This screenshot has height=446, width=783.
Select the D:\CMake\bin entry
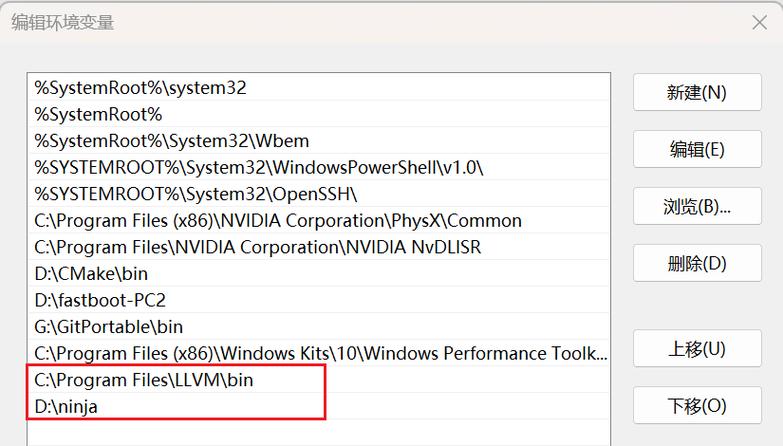(91, 273)
